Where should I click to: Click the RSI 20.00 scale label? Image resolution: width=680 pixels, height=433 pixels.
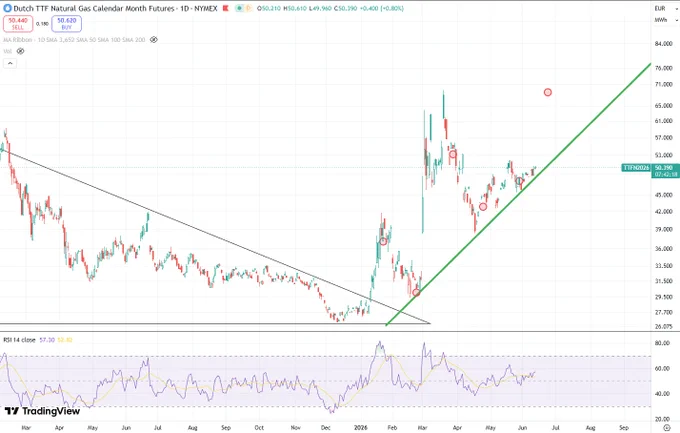662,419
